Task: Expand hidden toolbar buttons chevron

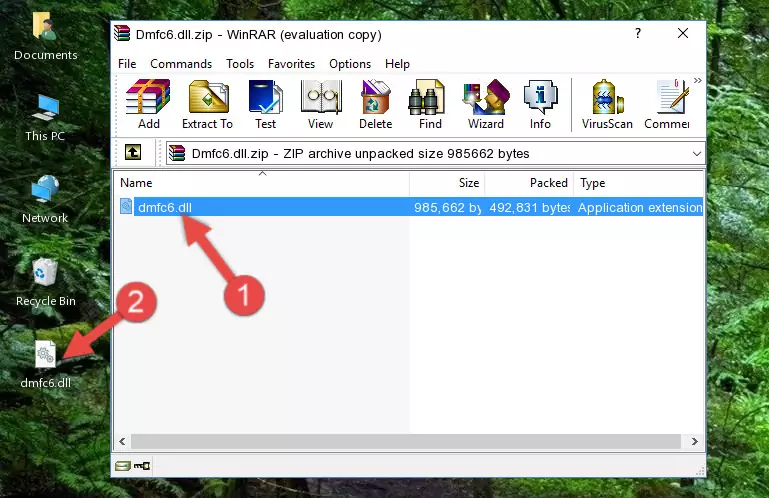Action: click(697, 80)
